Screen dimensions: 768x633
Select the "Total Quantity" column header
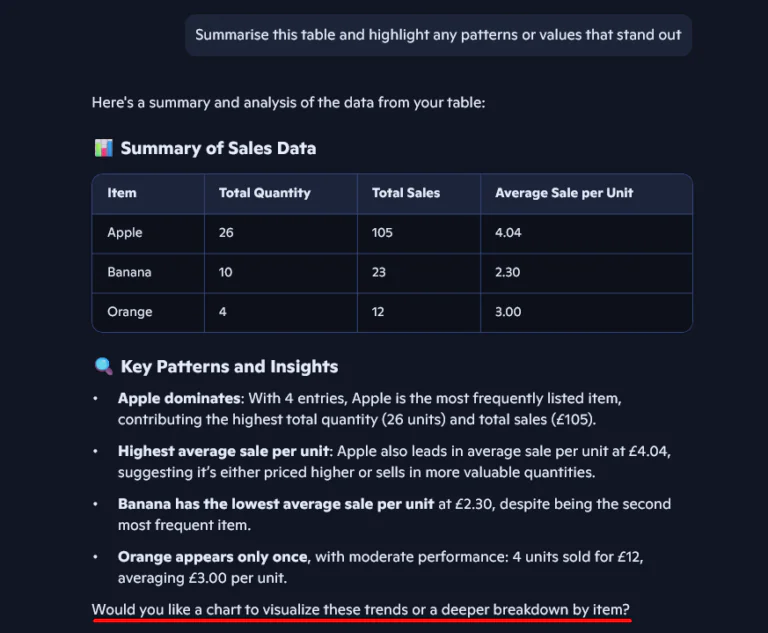(264, 193)
